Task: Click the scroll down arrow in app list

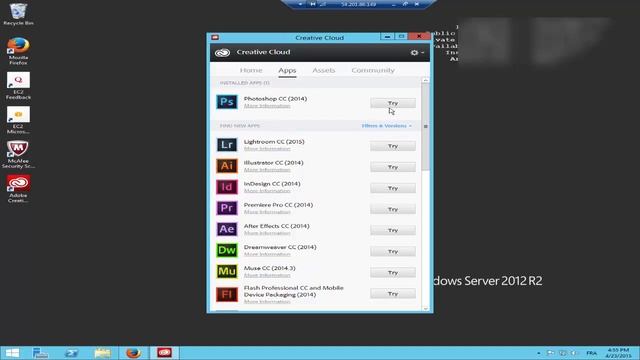Action: pos(425,309)
